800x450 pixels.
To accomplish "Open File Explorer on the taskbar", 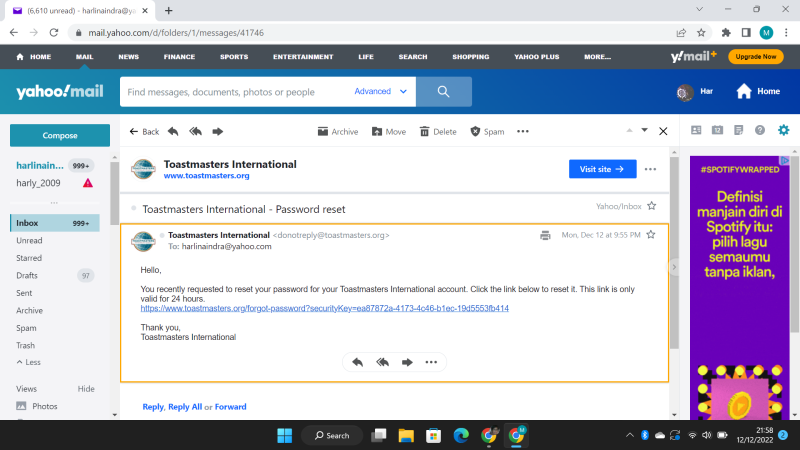I will 406,436.
